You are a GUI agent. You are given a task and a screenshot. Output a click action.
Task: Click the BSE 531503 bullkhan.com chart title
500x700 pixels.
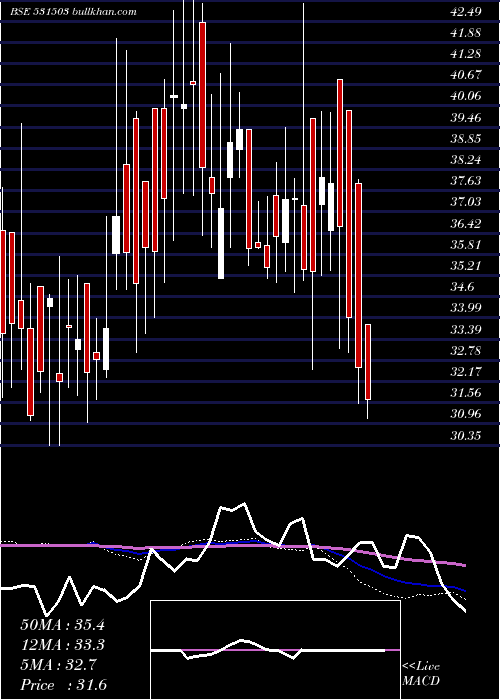coord(73,12)
